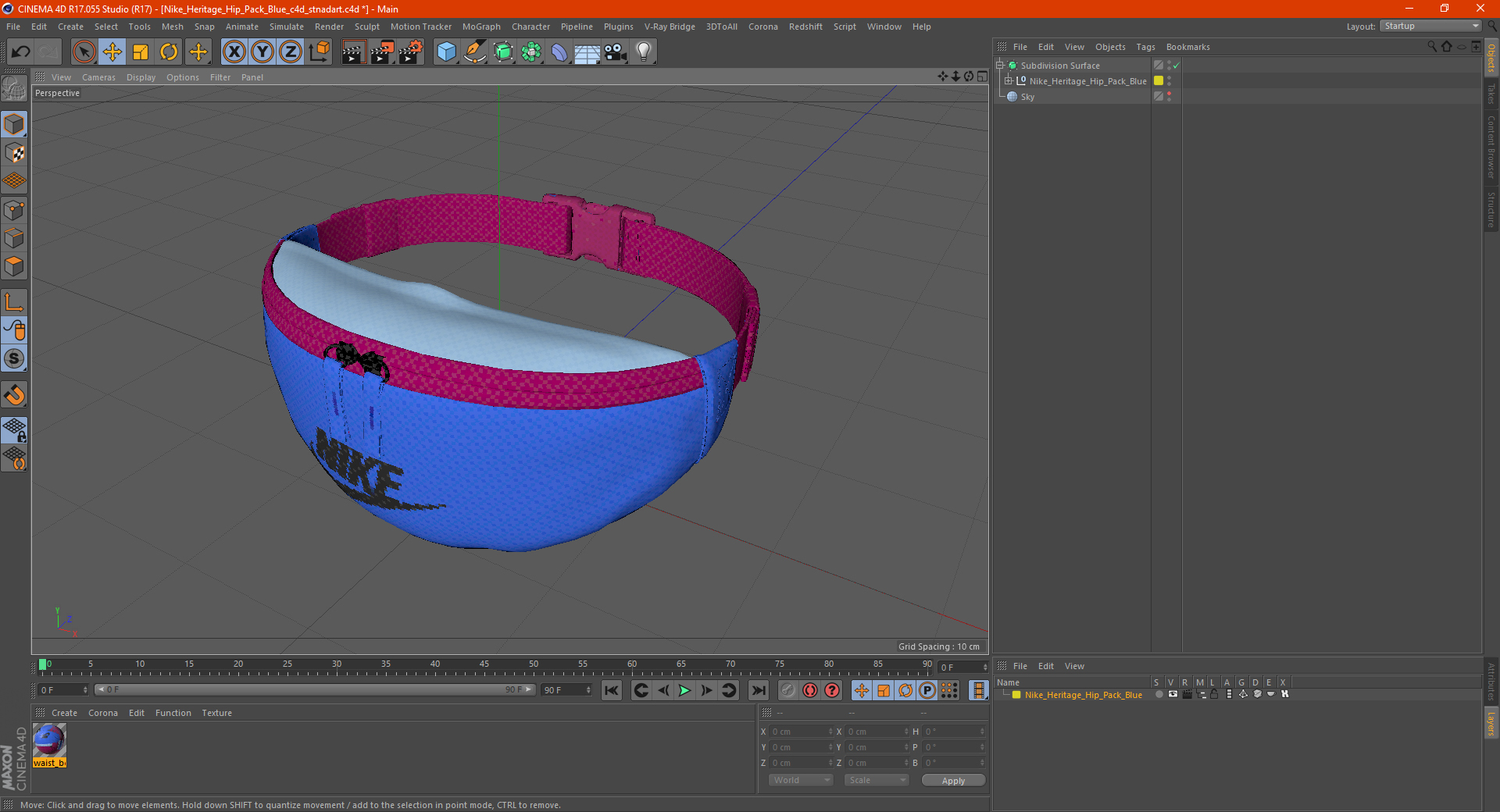
Task: Toggle Autokeying button
Action: pos(810,690)
